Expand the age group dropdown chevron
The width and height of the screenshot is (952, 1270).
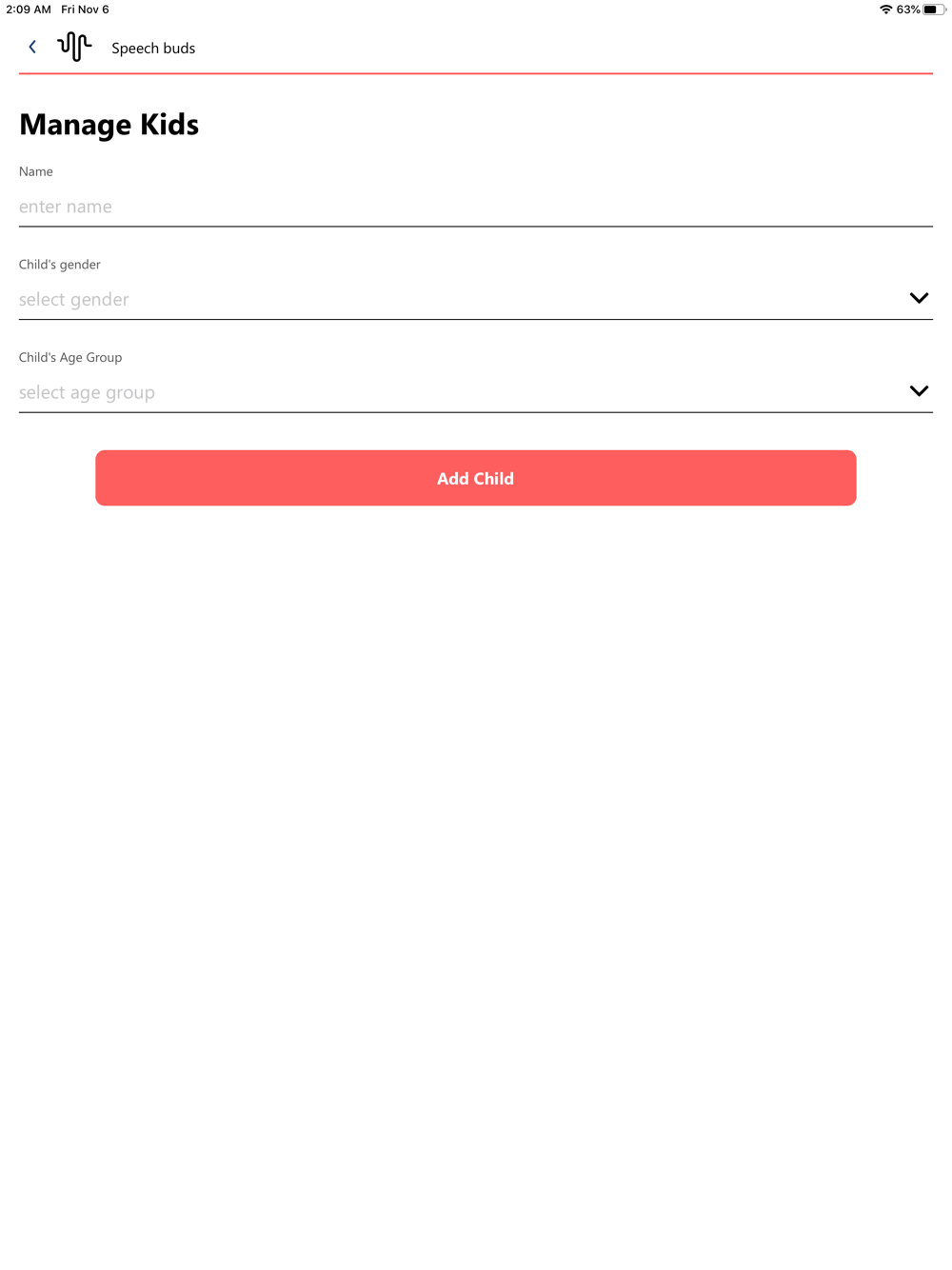(919, 391)
